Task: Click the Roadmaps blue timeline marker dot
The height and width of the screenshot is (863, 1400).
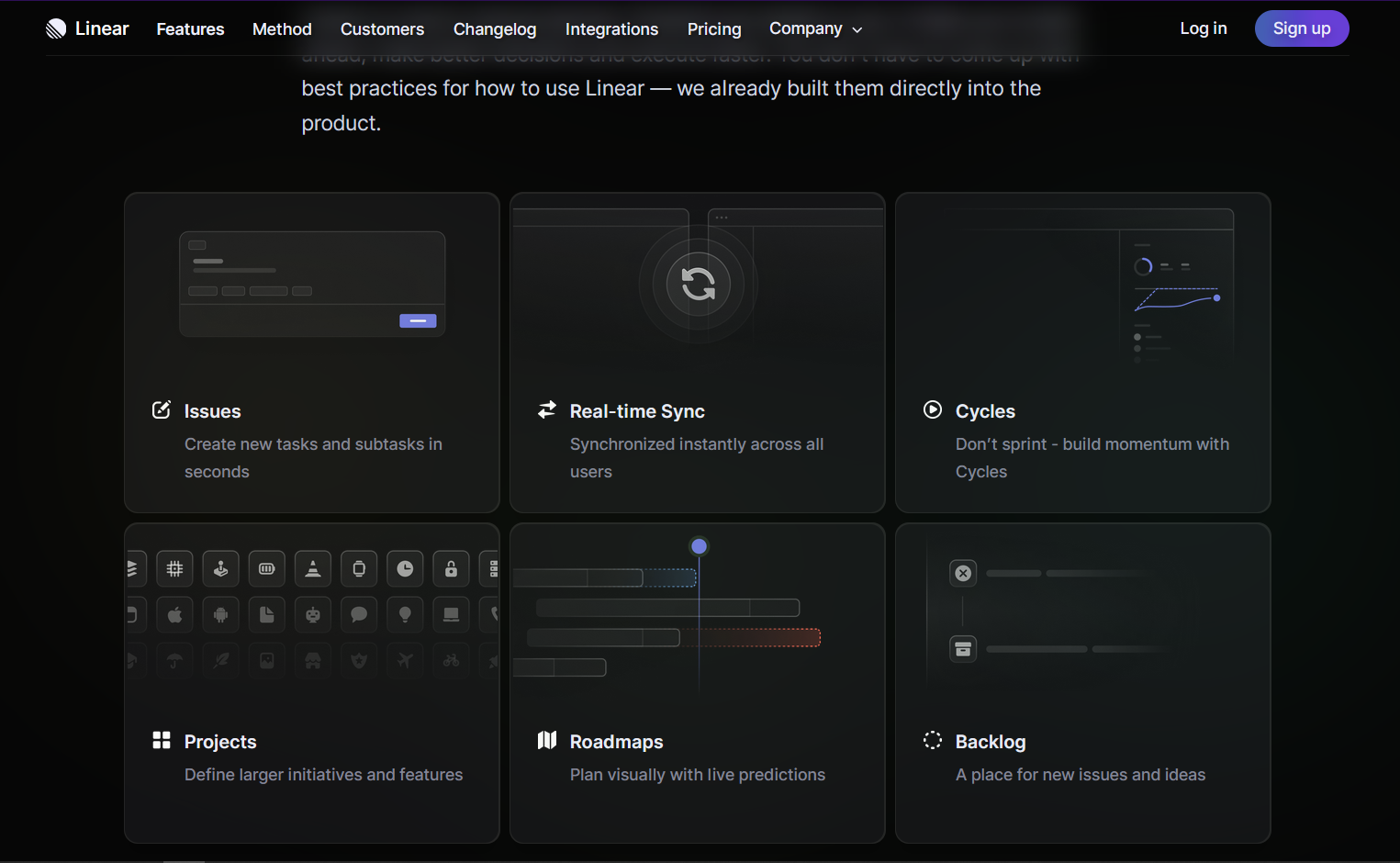Action: pyautogui.click(x=699, y=546)
